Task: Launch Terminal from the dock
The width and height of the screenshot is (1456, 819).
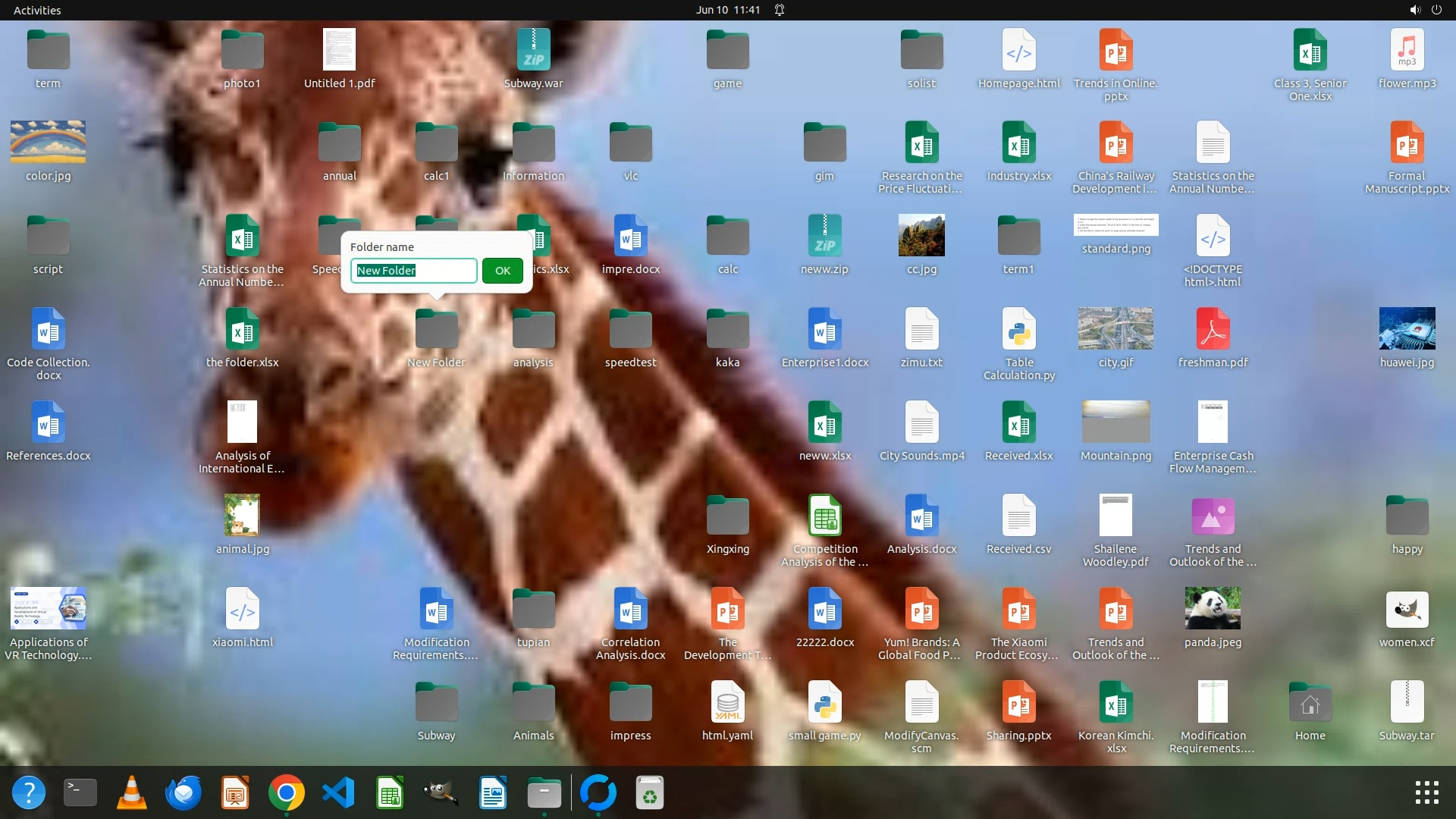Action: coord(80,792)
